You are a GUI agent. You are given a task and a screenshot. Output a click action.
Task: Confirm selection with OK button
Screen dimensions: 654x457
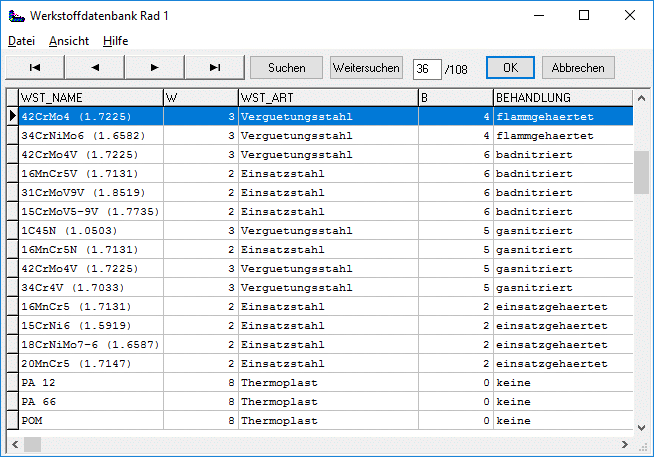(x=510, y=68)
